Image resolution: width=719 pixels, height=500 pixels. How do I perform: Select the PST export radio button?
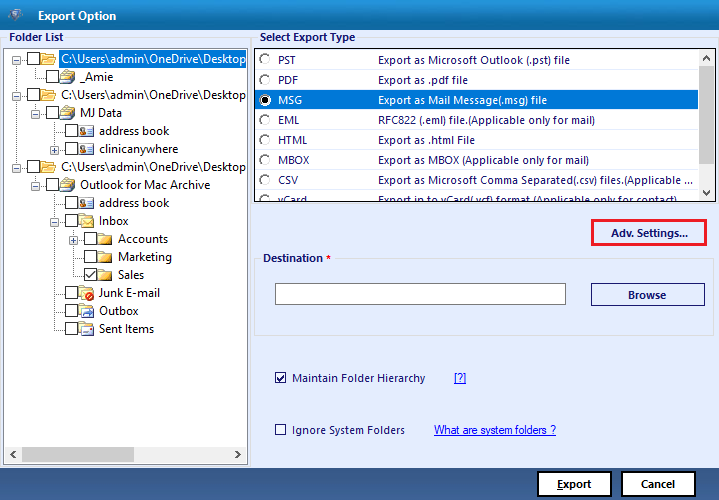coord(265,60)
